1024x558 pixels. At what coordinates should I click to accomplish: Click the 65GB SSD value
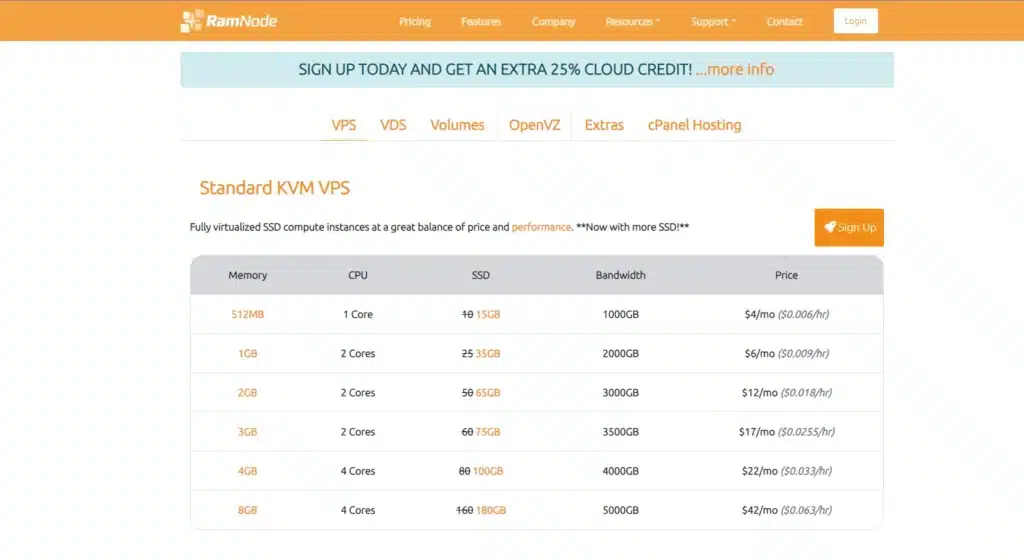tap(488, 393)
